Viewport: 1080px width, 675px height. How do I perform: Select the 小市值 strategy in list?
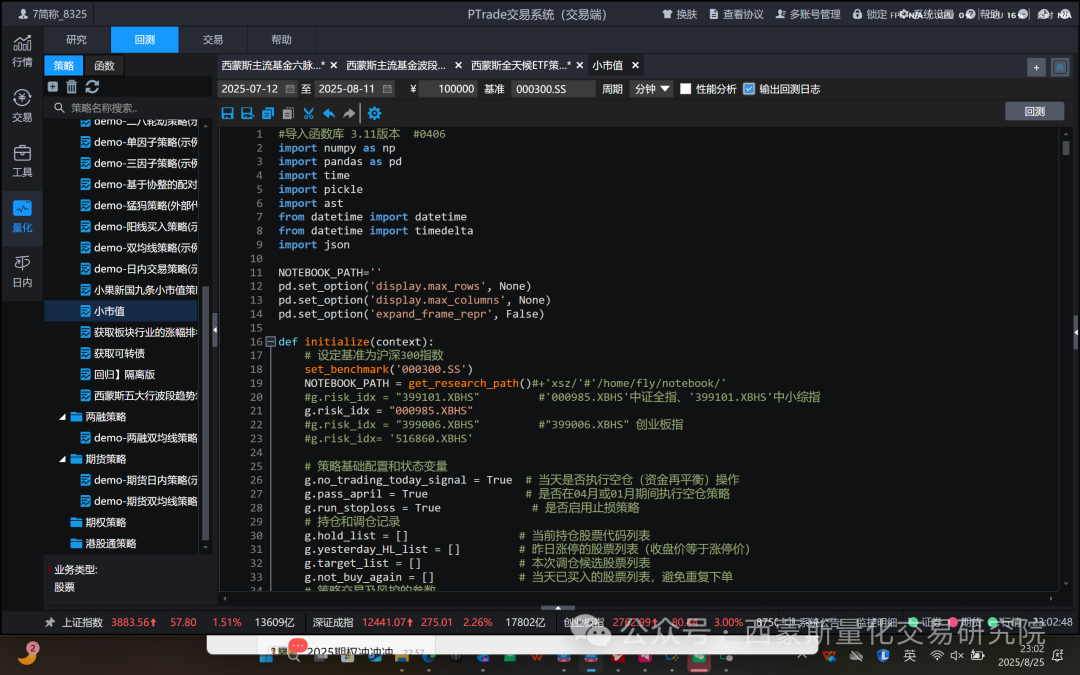pyautogui.click(x=121, y=311)
